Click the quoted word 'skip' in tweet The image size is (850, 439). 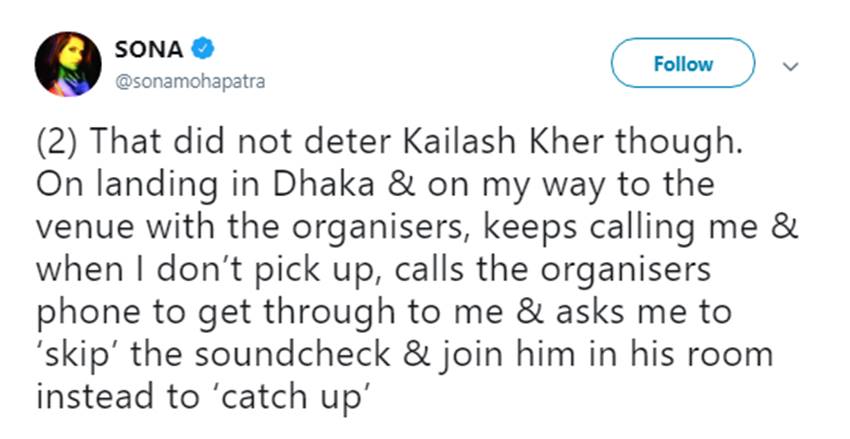67,352
